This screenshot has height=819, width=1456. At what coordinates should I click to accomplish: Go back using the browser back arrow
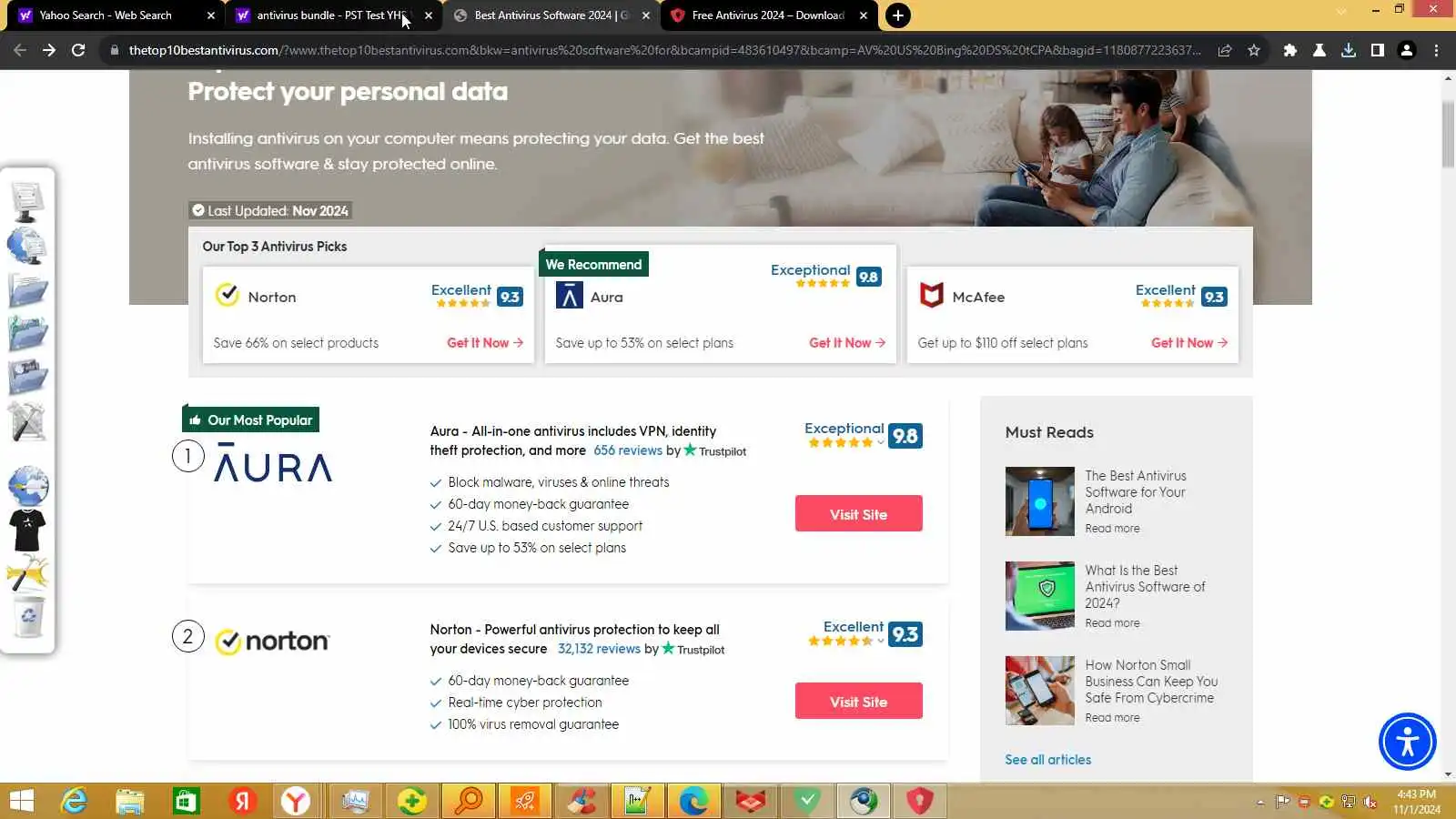pos(20,50)
